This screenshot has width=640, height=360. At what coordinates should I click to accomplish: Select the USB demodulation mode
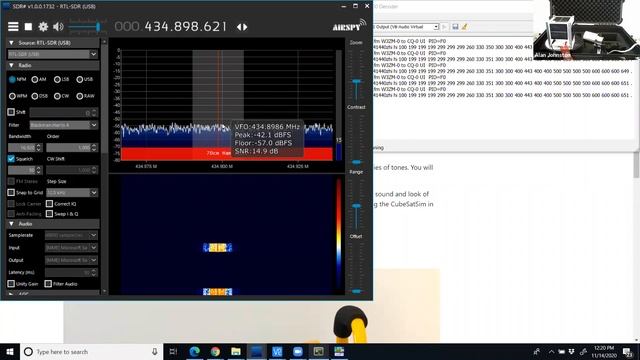pyautogui.click(x=80, y=80)
